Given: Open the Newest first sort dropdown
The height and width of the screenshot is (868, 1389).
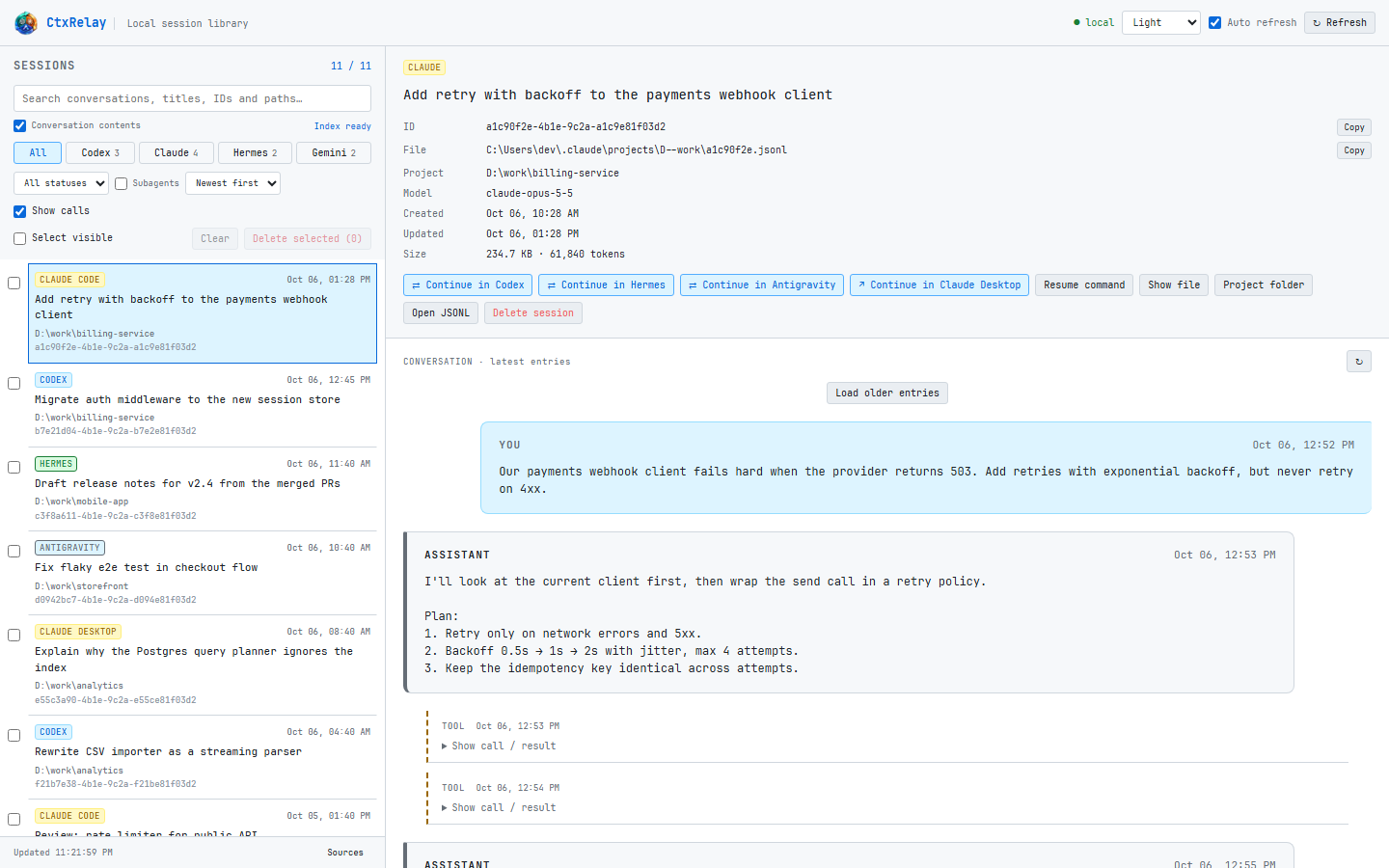Looking at the screenshot, I should 232,183.
